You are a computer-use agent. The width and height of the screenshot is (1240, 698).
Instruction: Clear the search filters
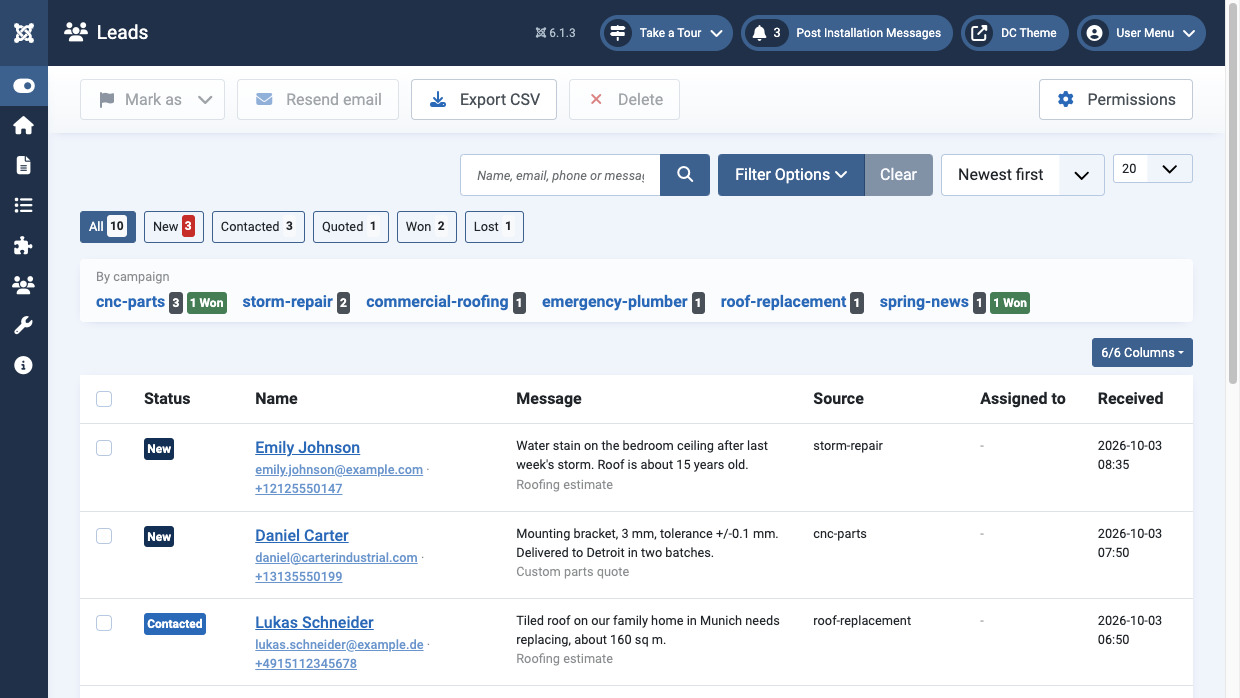click(x=898, y=175)
